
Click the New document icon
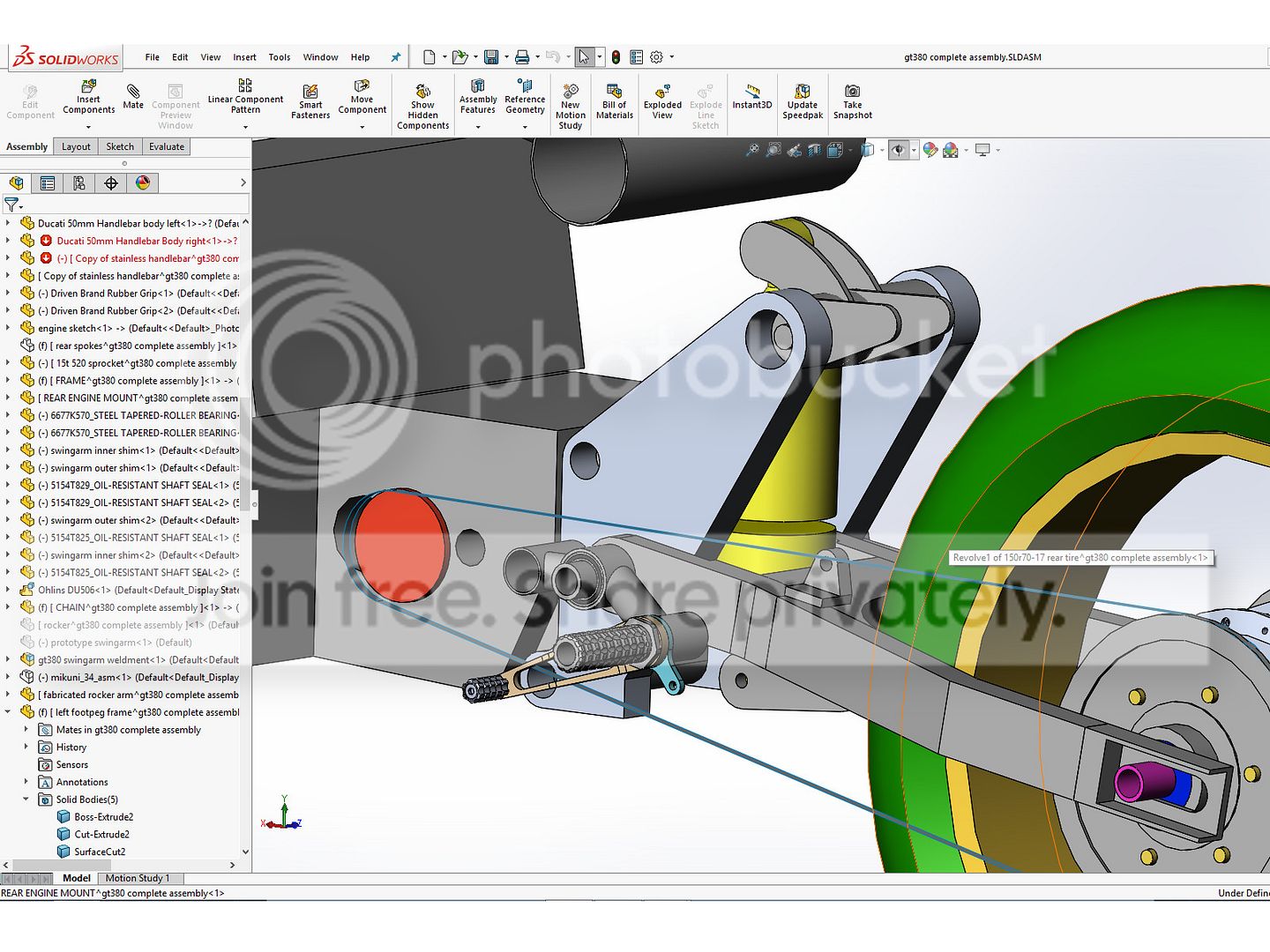pos(430,57)
